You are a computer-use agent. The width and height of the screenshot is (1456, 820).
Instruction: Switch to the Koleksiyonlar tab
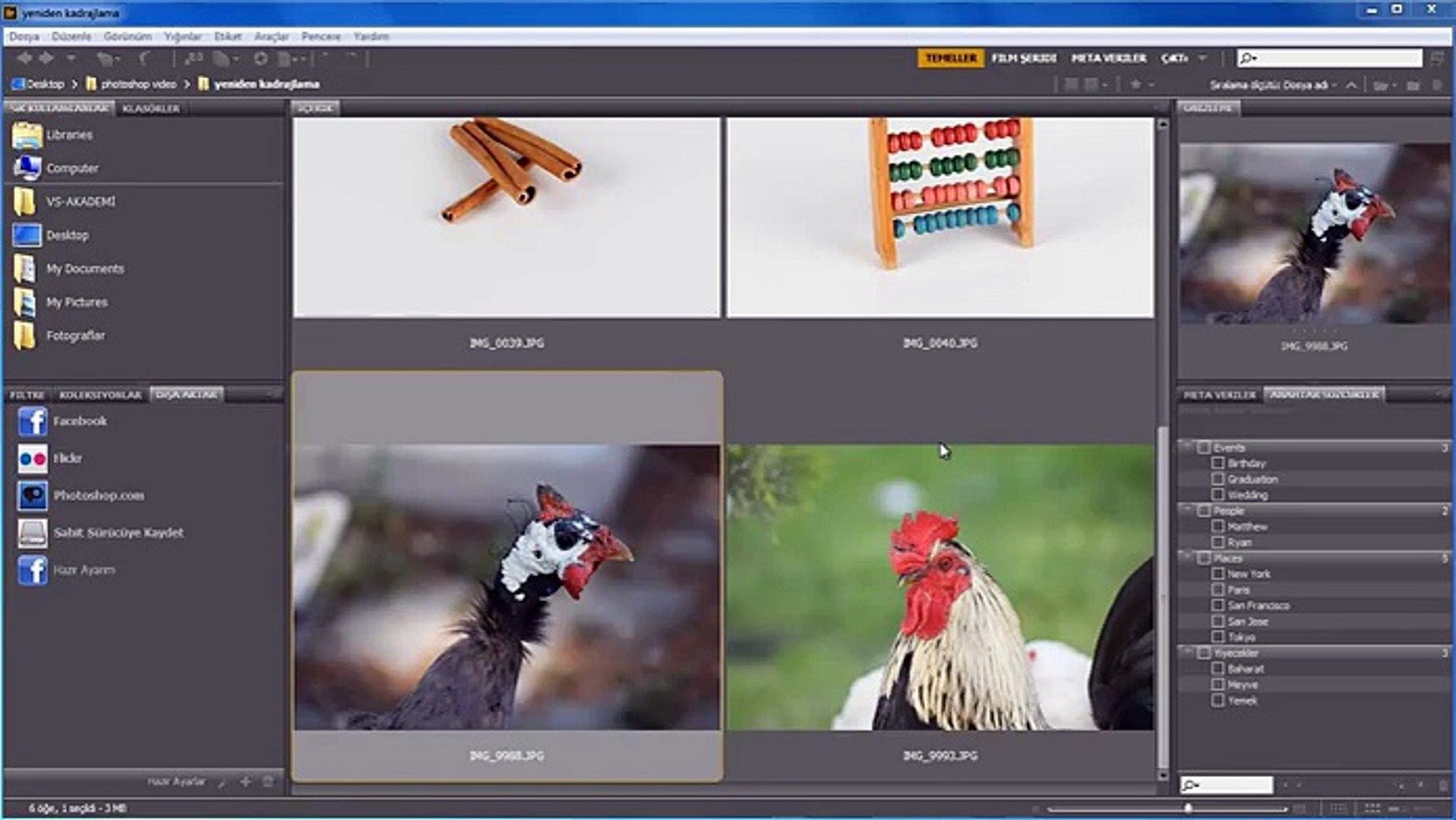[100, 395]
